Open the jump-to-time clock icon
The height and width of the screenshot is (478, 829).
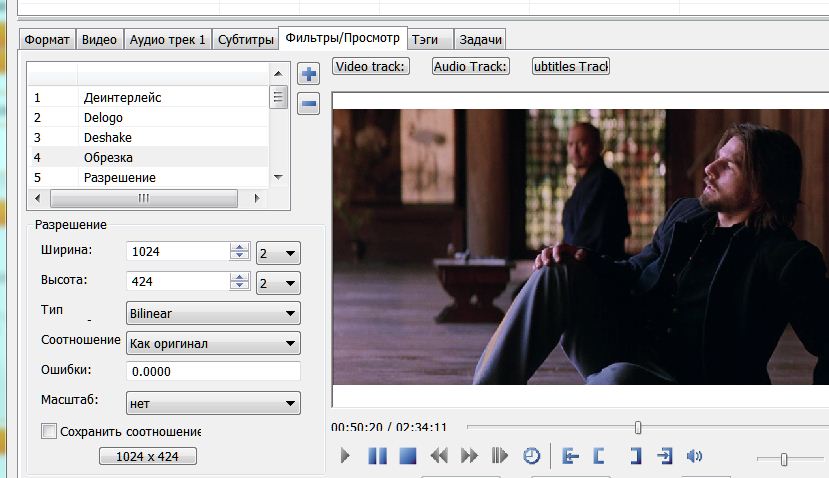(531, 455)
